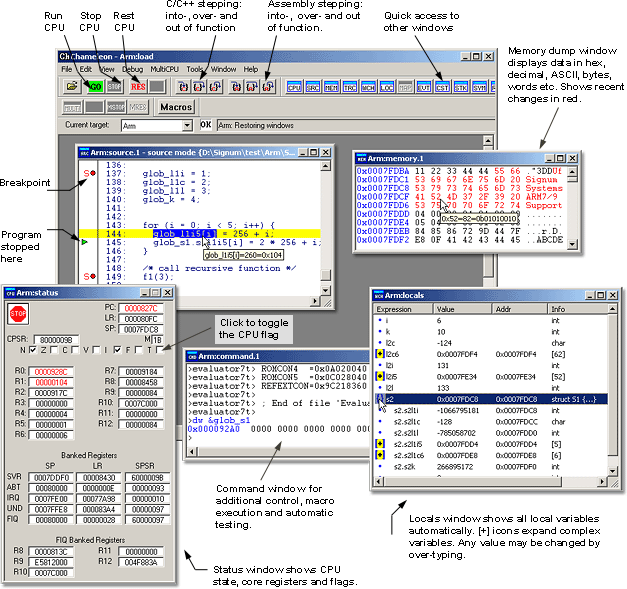Open the CST window shortcut
The width and height of the screenshot is (627, 589).
pyautogui.click(x=442, y=87)
